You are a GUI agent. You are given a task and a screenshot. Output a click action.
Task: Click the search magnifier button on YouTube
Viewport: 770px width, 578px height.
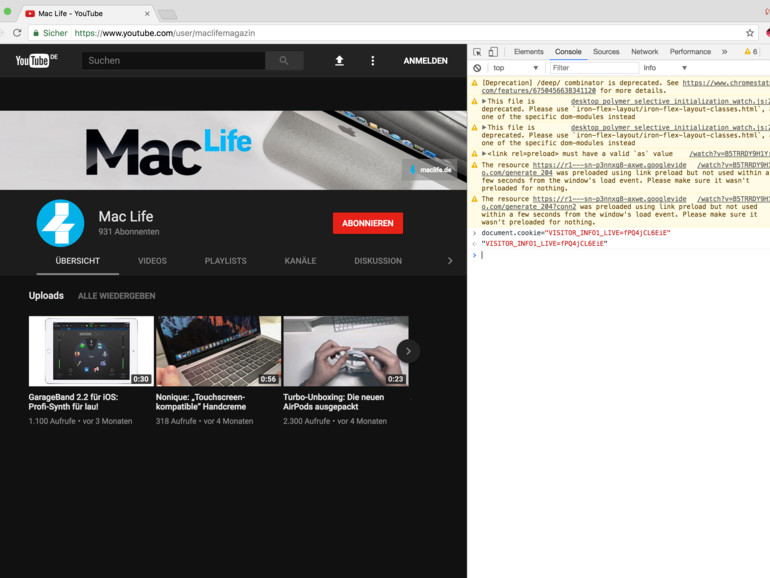tap(284, 61)
